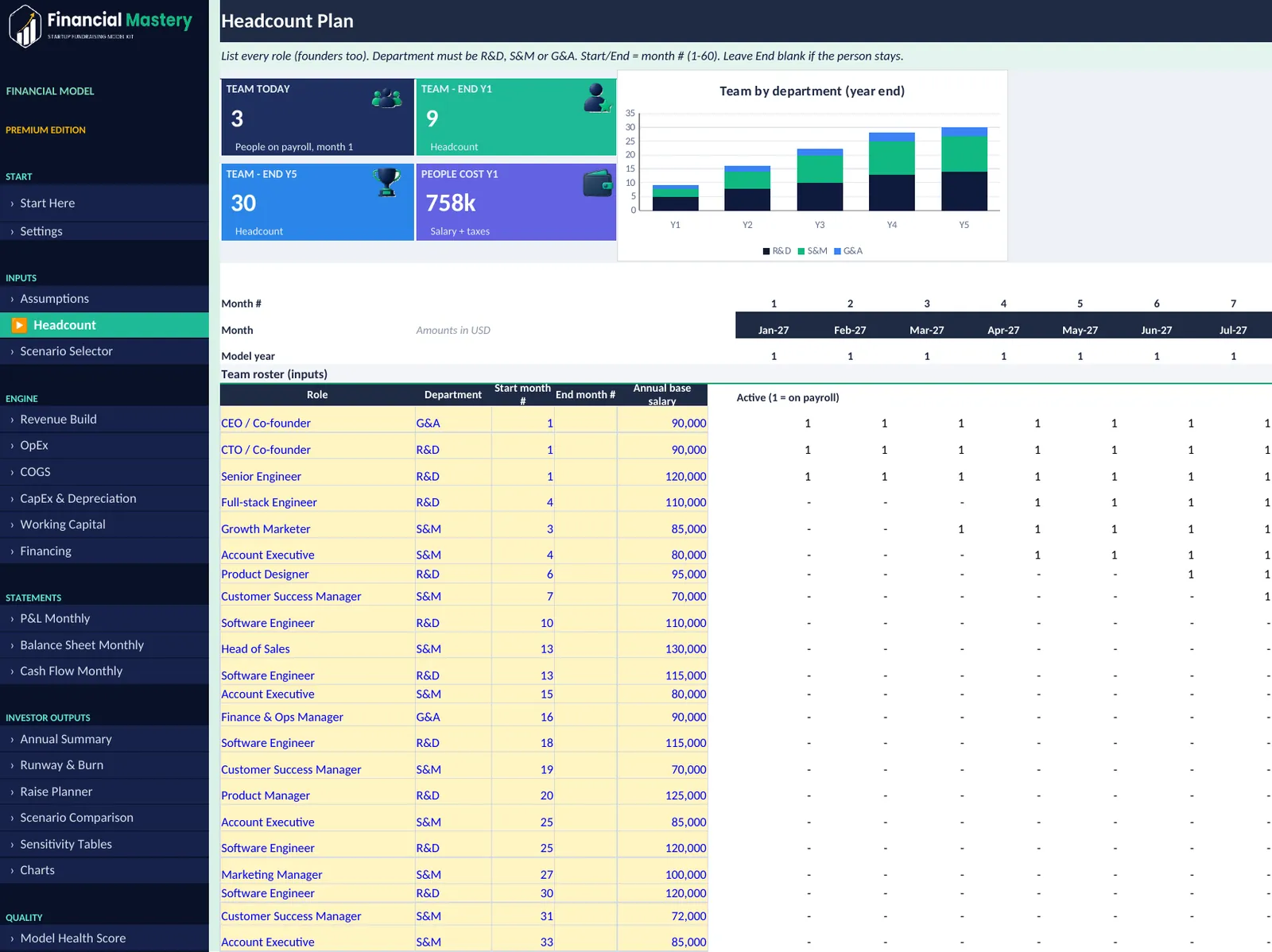Viewport: 1272px width, 952px height.
Task: Open the OpEx sidebar entry
Action: pyautogui.click(x=104, y=446)
